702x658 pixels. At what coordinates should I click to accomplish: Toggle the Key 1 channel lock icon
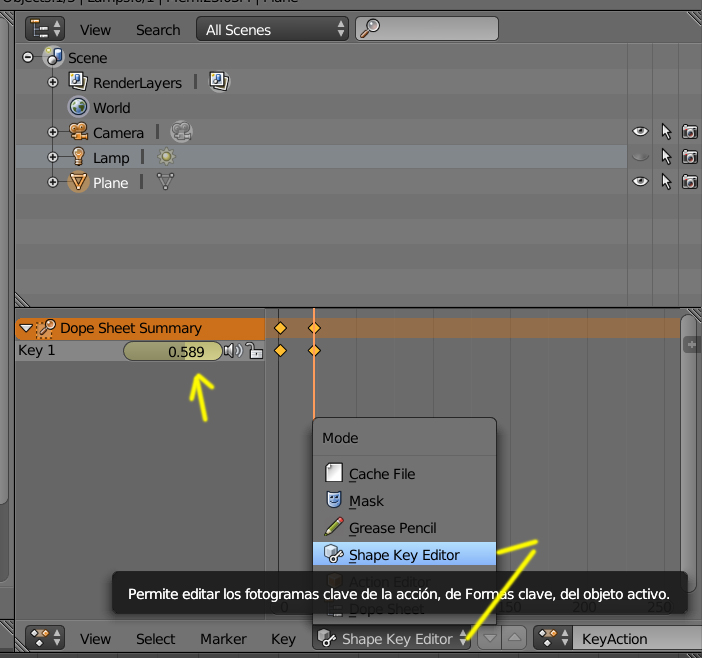coord(255,351)
